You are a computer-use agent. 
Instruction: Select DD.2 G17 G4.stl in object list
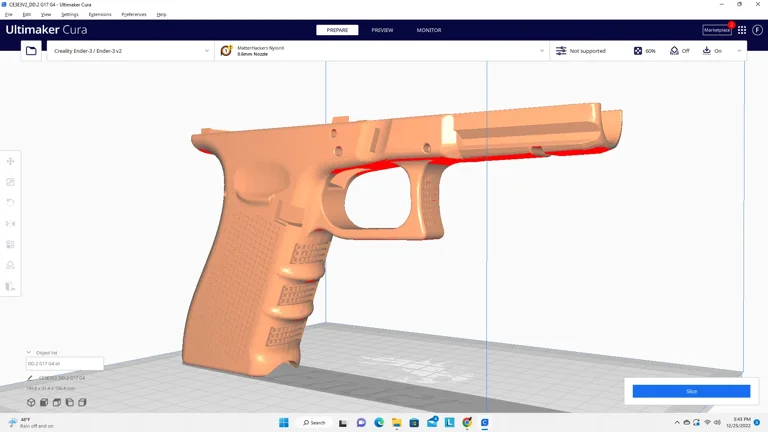pos(64,364)
